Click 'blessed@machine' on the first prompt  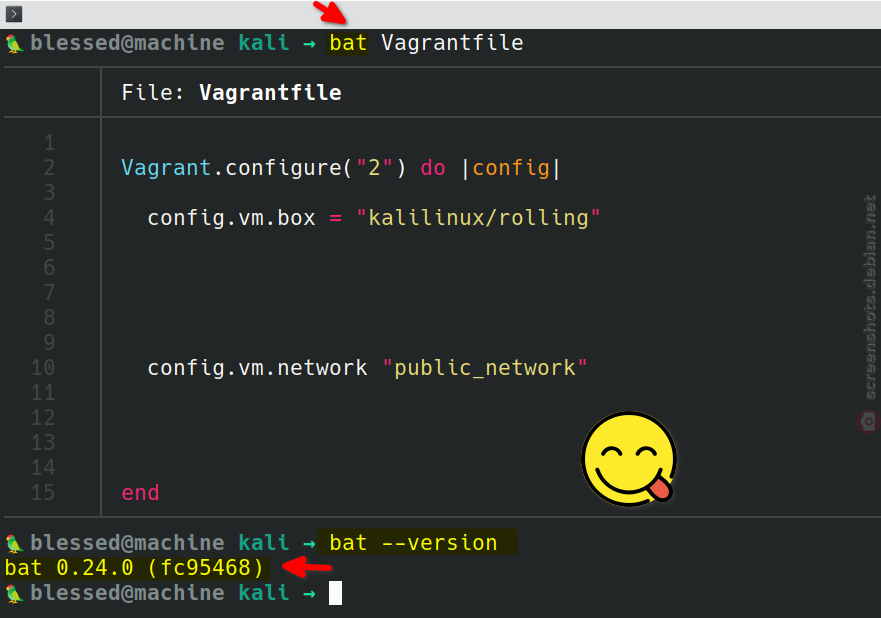point(128,43)
